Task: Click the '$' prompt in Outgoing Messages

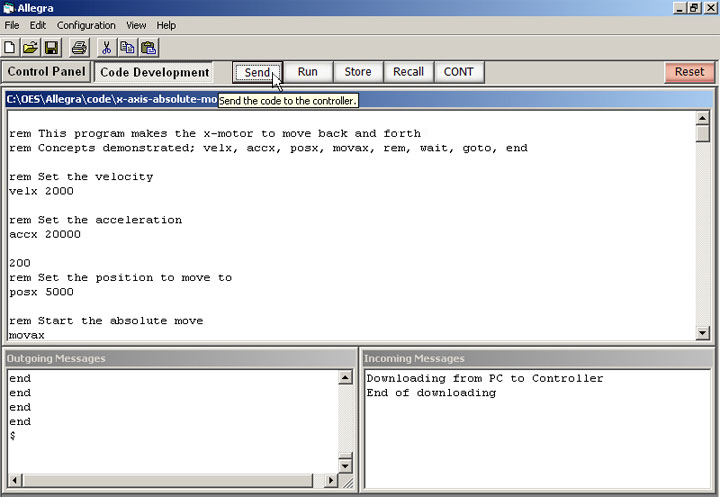Action: click(13, 435)
